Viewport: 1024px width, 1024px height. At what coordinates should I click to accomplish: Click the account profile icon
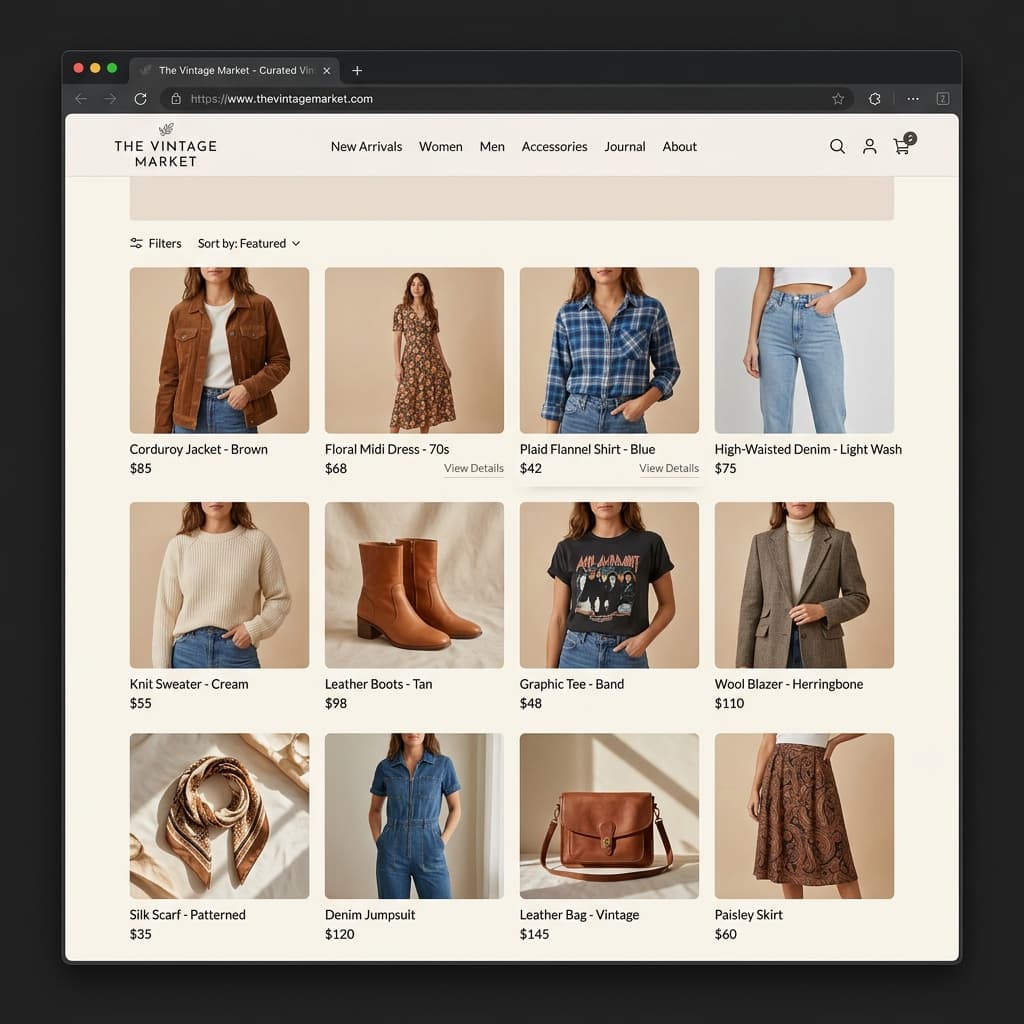pos(869,146)
